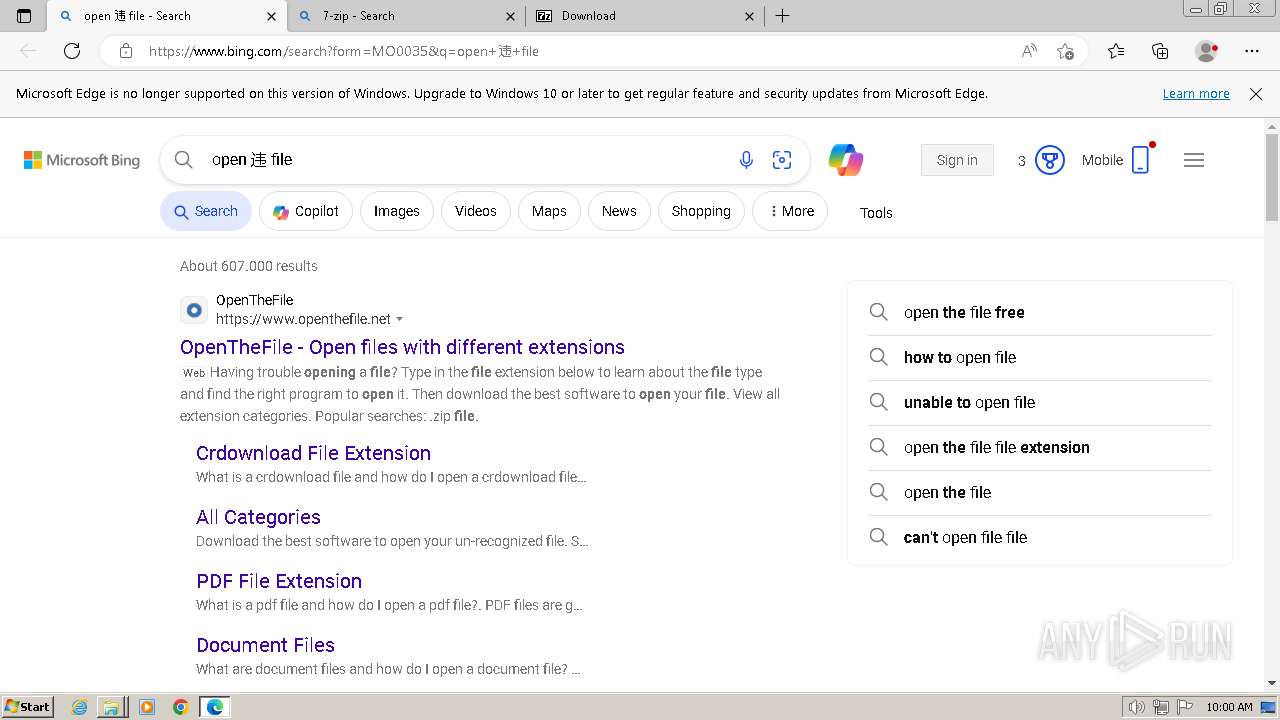Click the Read aloud icon in address bar
1280x720 pixels.
(1029, 51)
